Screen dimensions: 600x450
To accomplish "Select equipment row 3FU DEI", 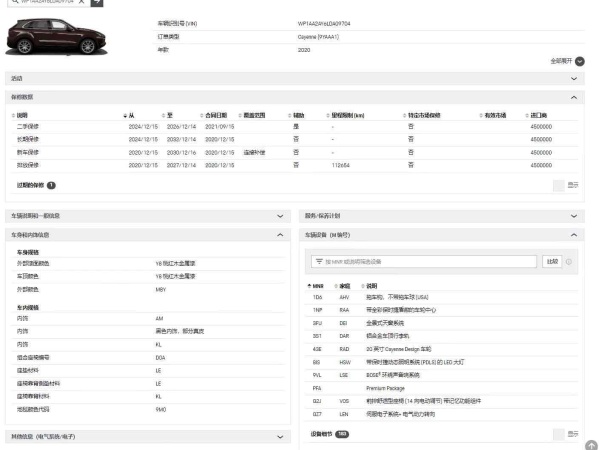I will 442,323.
